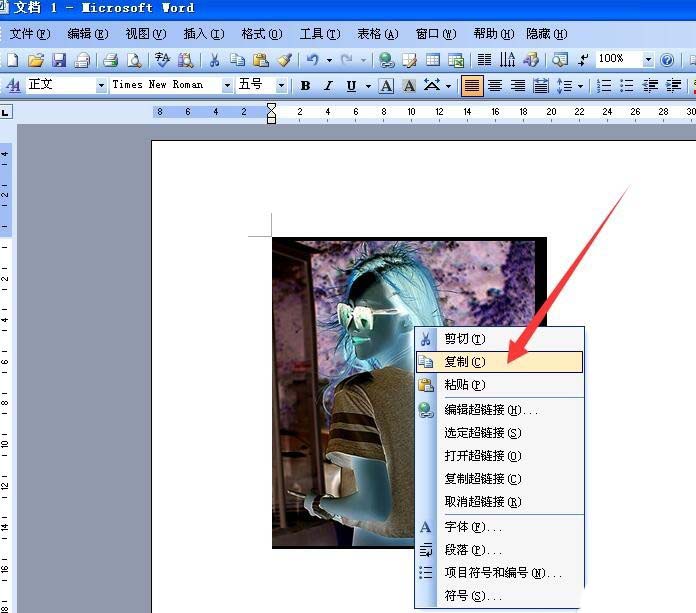Image resolution: width=696 pixels, height=613 pixels.
Task: Choose 粘贴(P) in context menu
Action: 499,385
